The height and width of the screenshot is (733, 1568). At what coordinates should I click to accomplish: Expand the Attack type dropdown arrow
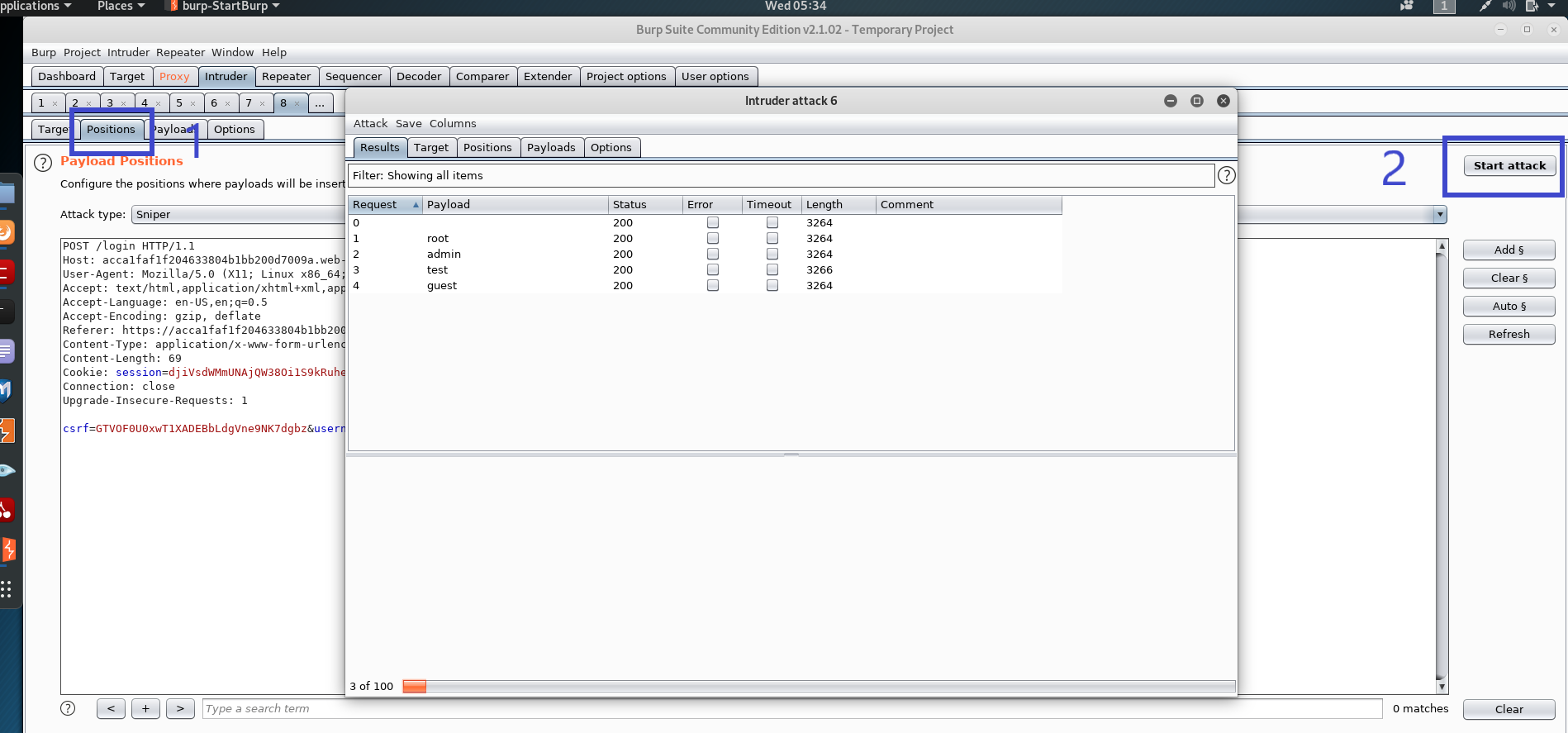[1440, 214]
